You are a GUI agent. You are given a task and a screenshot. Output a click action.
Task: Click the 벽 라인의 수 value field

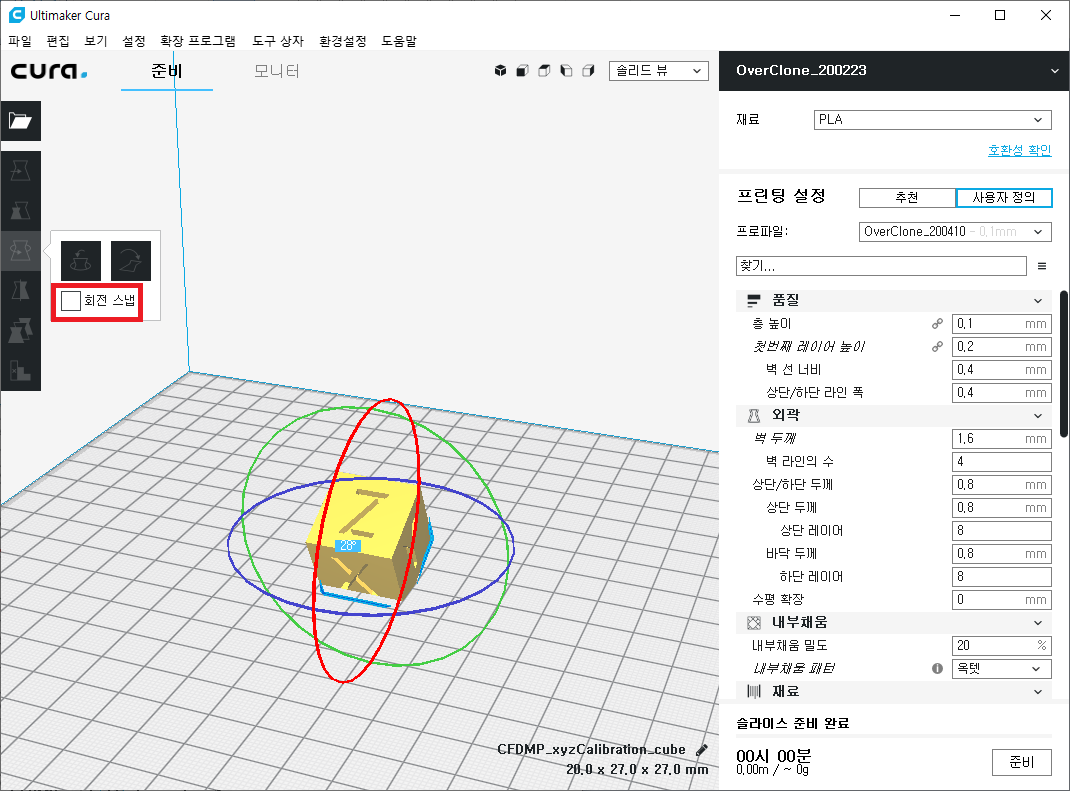coord(1001,462)
